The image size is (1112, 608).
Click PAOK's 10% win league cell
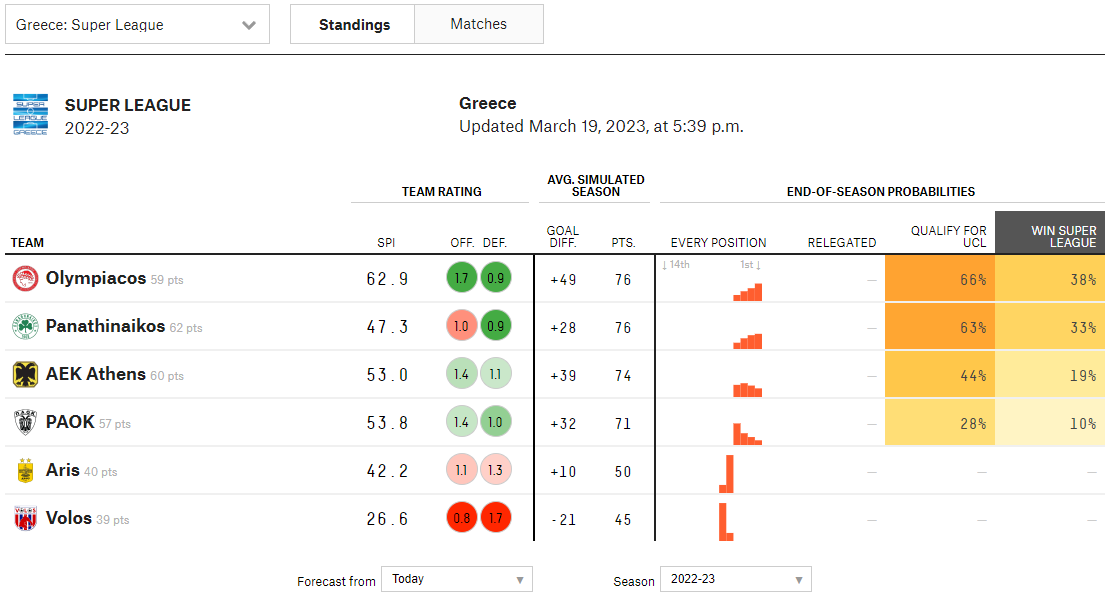pos(1050,423)
